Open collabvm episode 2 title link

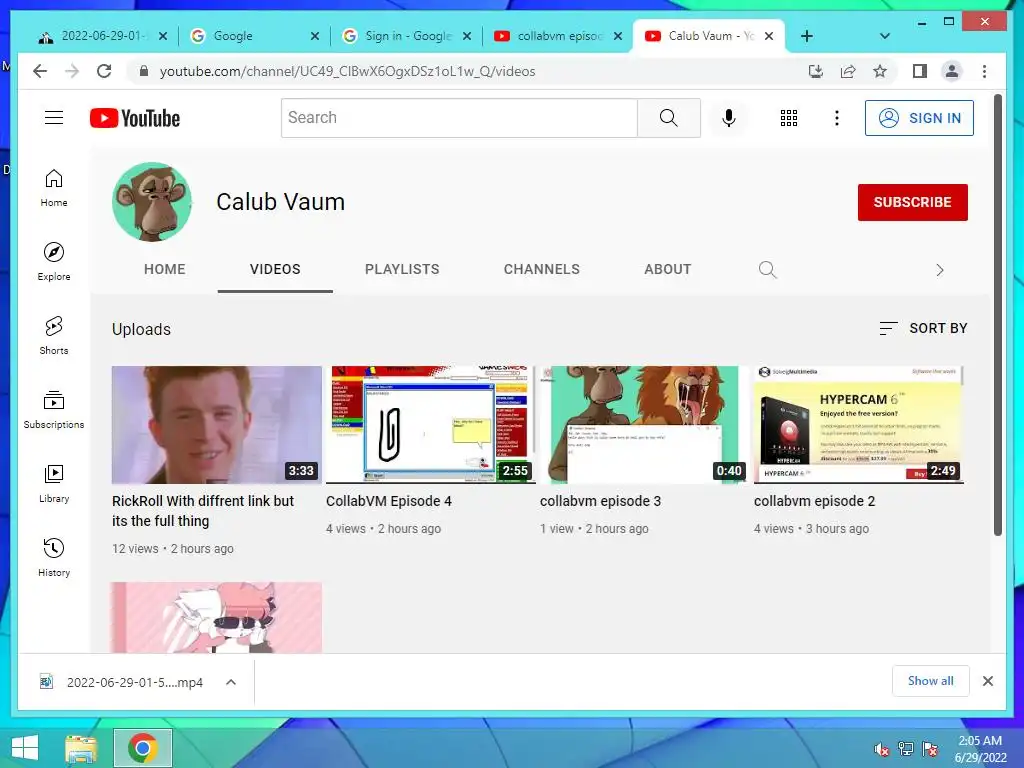pyautogui.click(x=814, y=501)
